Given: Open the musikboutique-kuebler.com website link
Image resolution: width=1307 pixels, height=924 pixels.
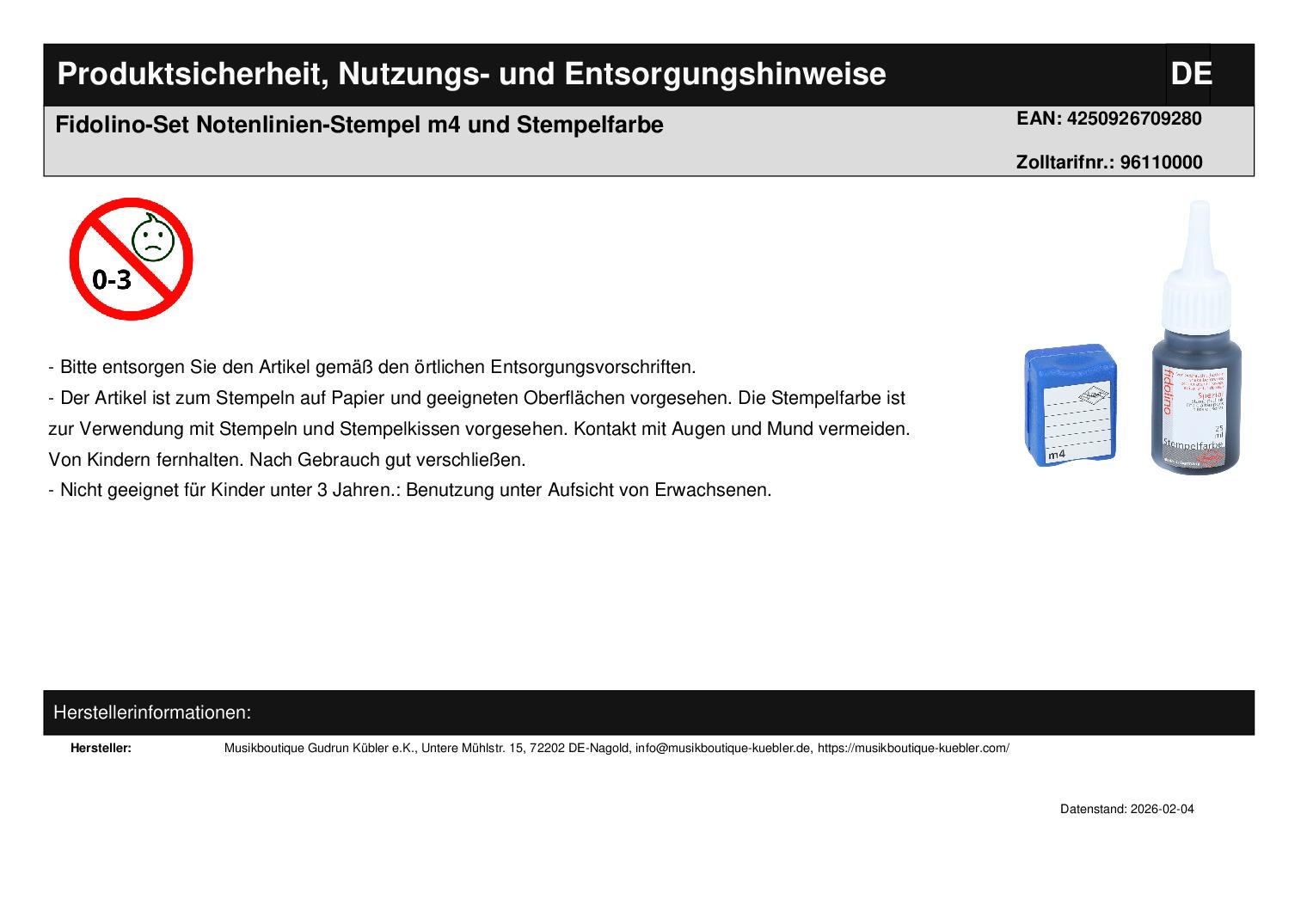Looking at the screenshot, I should tap(912, 748).
